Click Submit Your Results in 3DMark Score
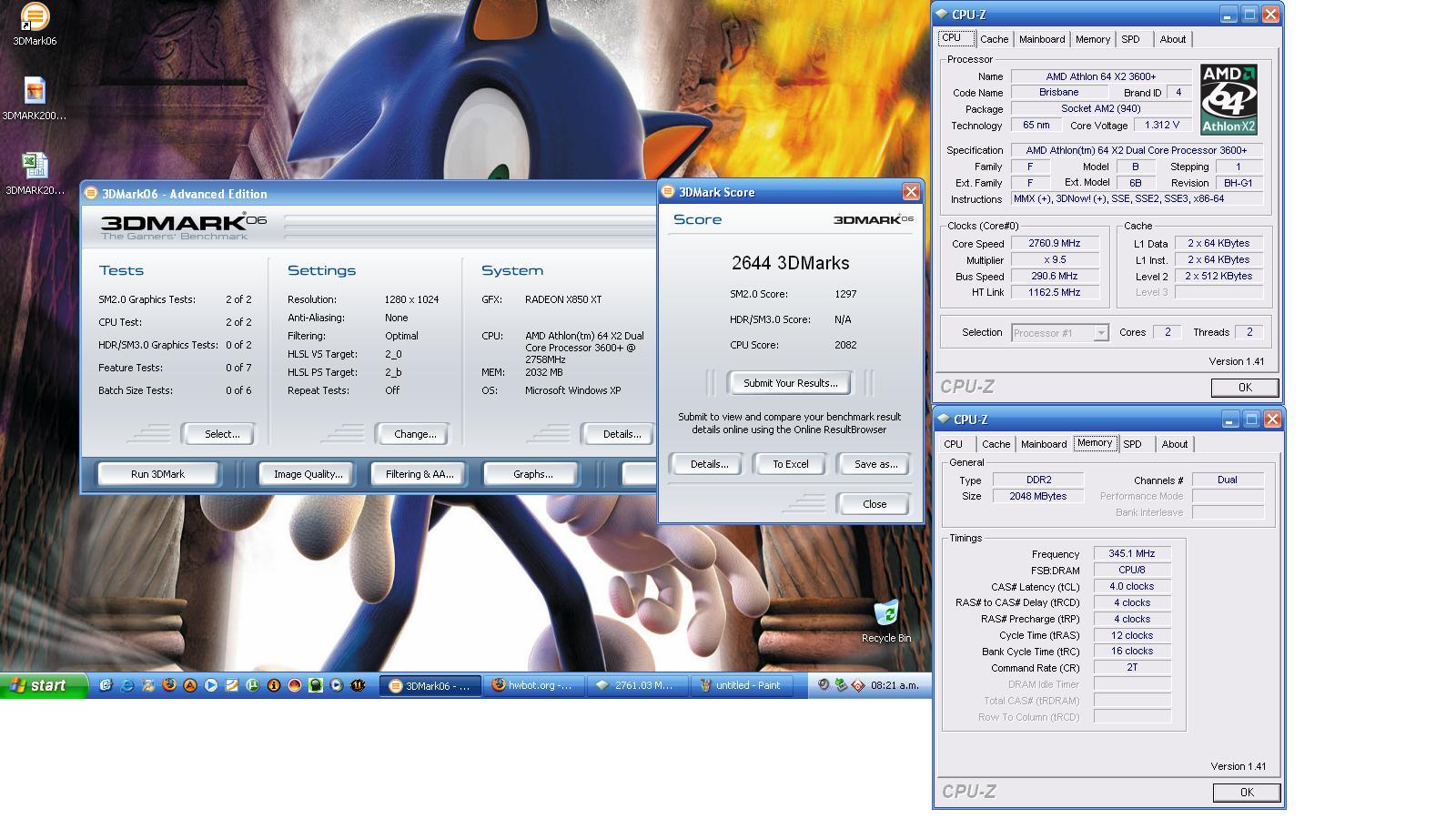Screen dimensions: 1456x819 click(x=790, y=383)
